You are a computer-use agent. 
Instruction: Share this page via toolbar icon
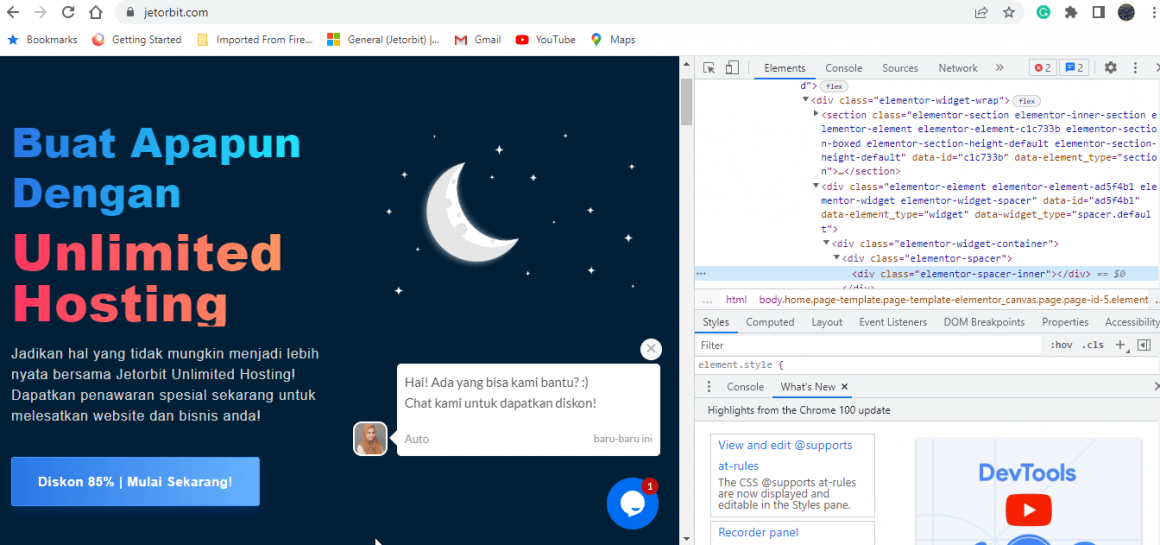(x=981, y=12)
